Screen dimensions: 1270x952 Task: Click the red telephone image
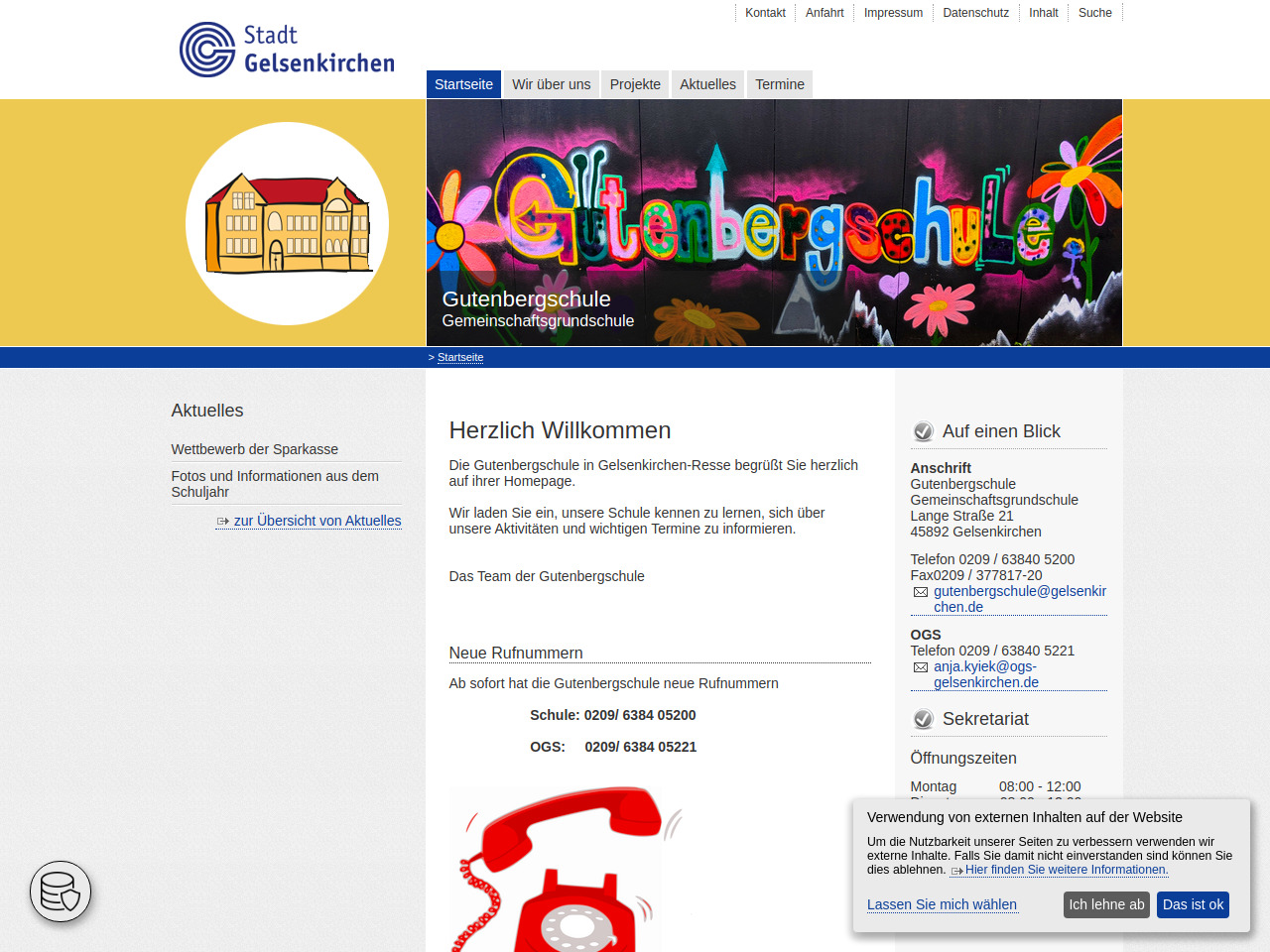coord(566,869)
